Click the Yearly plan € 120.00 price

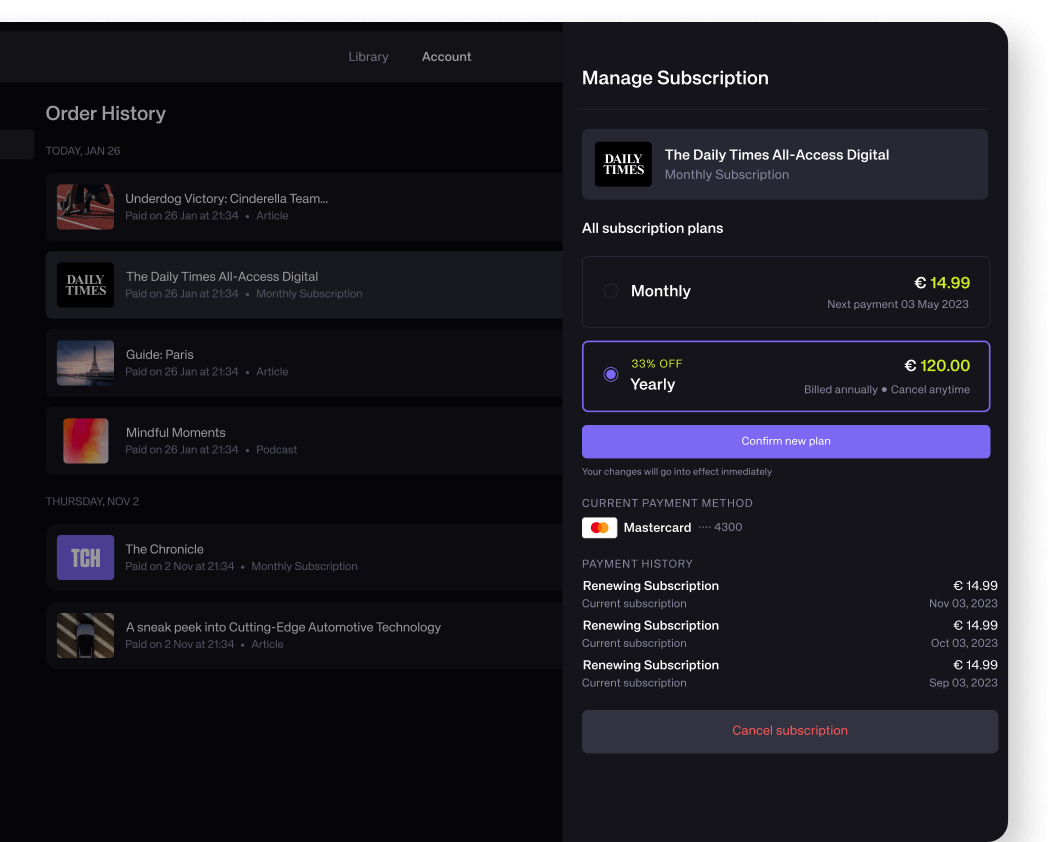click(937, 366)
